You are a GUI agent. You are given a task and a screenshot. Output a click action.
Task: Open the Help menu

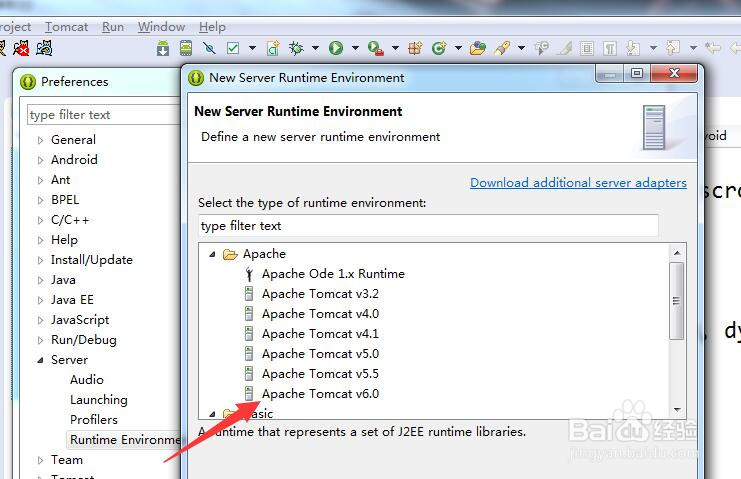click(212, 27)
